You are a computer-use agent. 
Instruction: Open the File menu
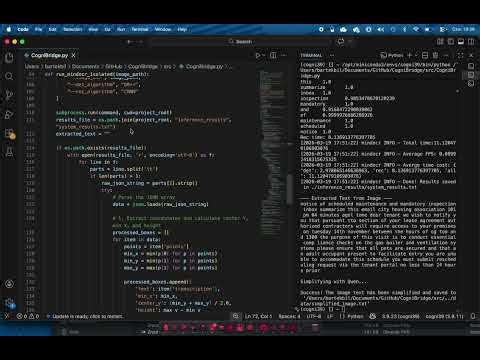pos(39,29)
